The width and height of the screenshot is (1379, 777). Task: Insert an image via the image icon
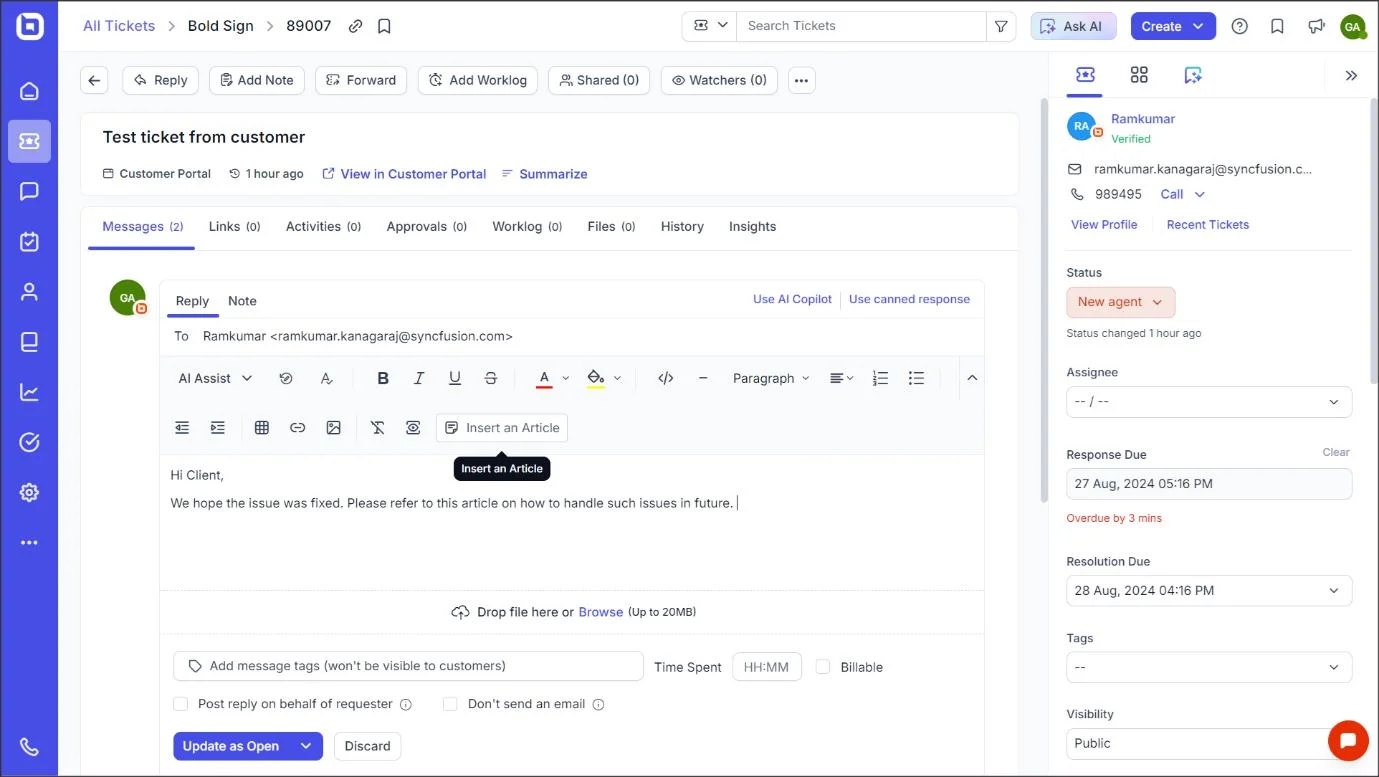[x=333, y=427]
